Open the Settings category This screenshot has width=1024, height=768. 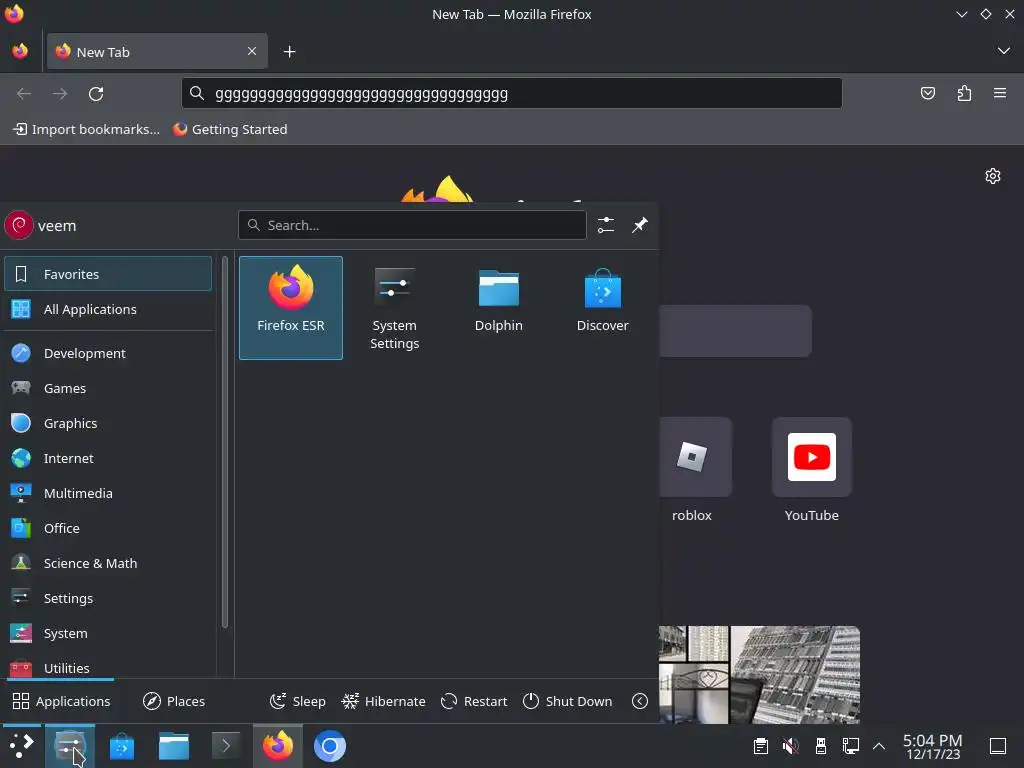[x=108, y=598]
